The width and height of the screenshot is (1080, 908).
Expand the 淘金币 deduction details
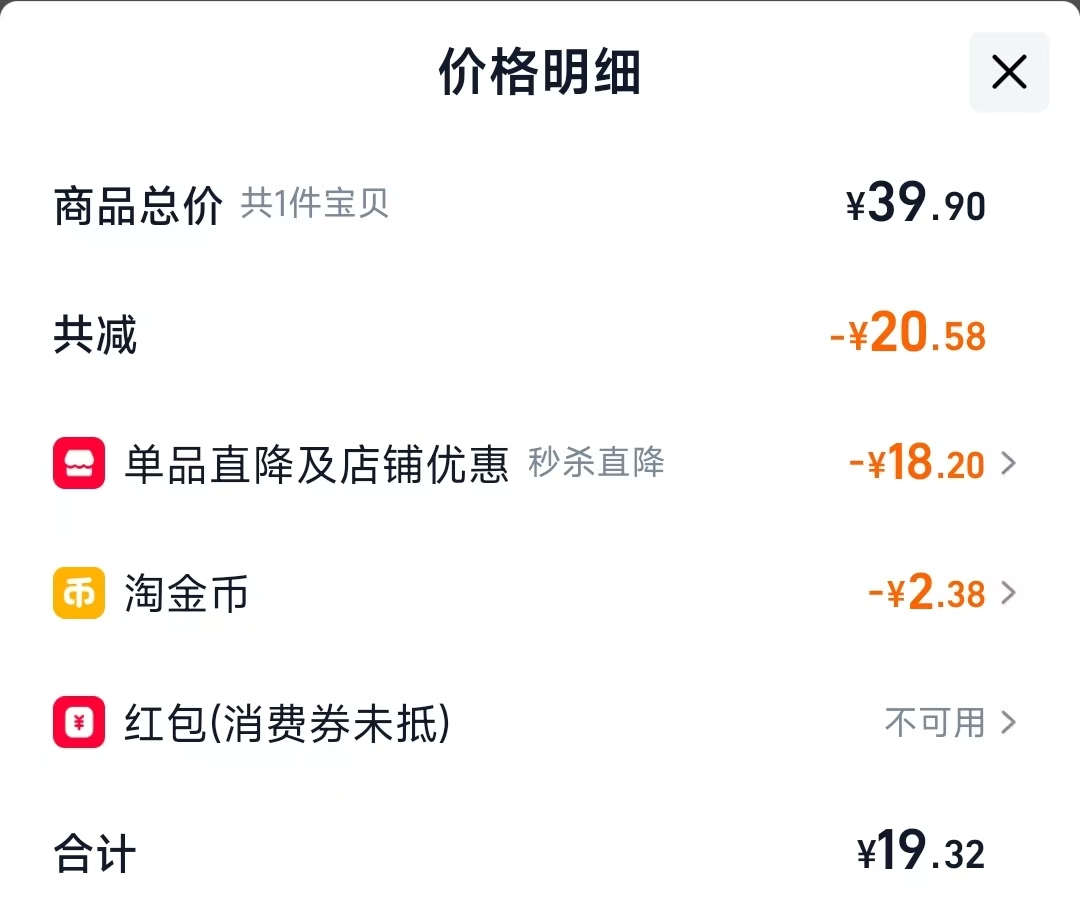click(x=1010, y=593)
